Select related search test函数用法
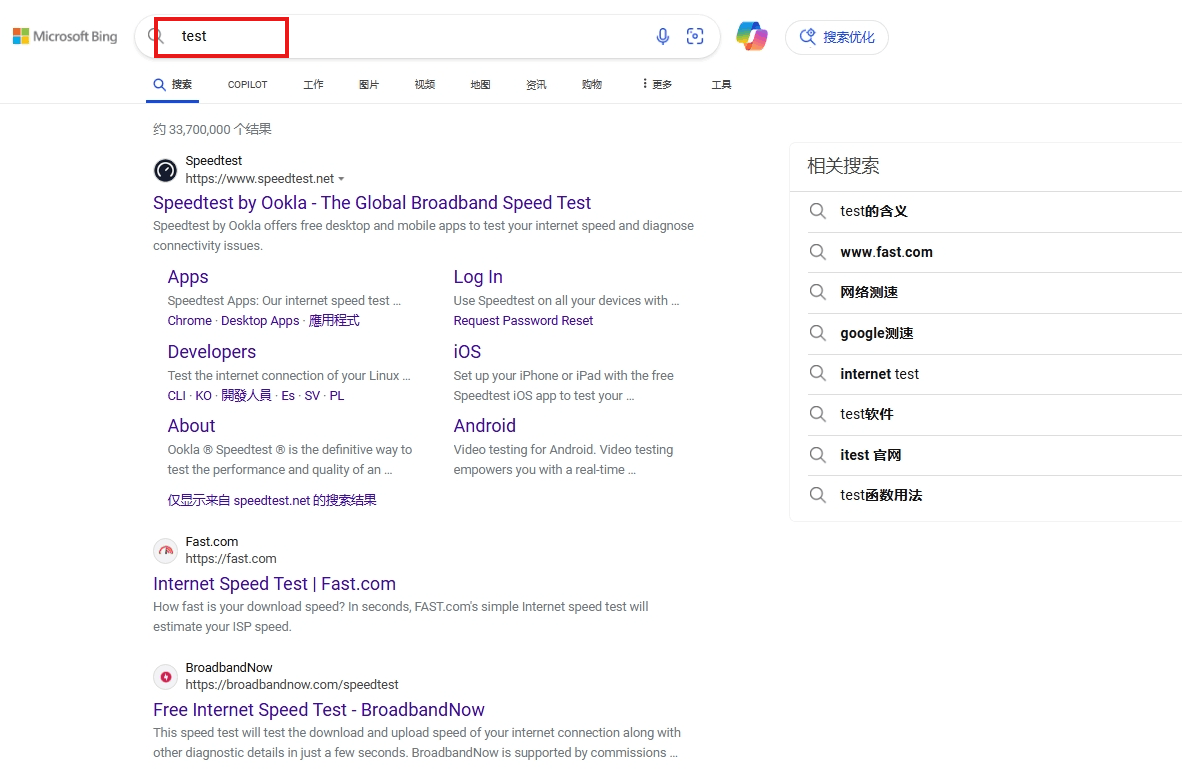1182x777 pixels. pyautogui.click(x=881, y=495)
